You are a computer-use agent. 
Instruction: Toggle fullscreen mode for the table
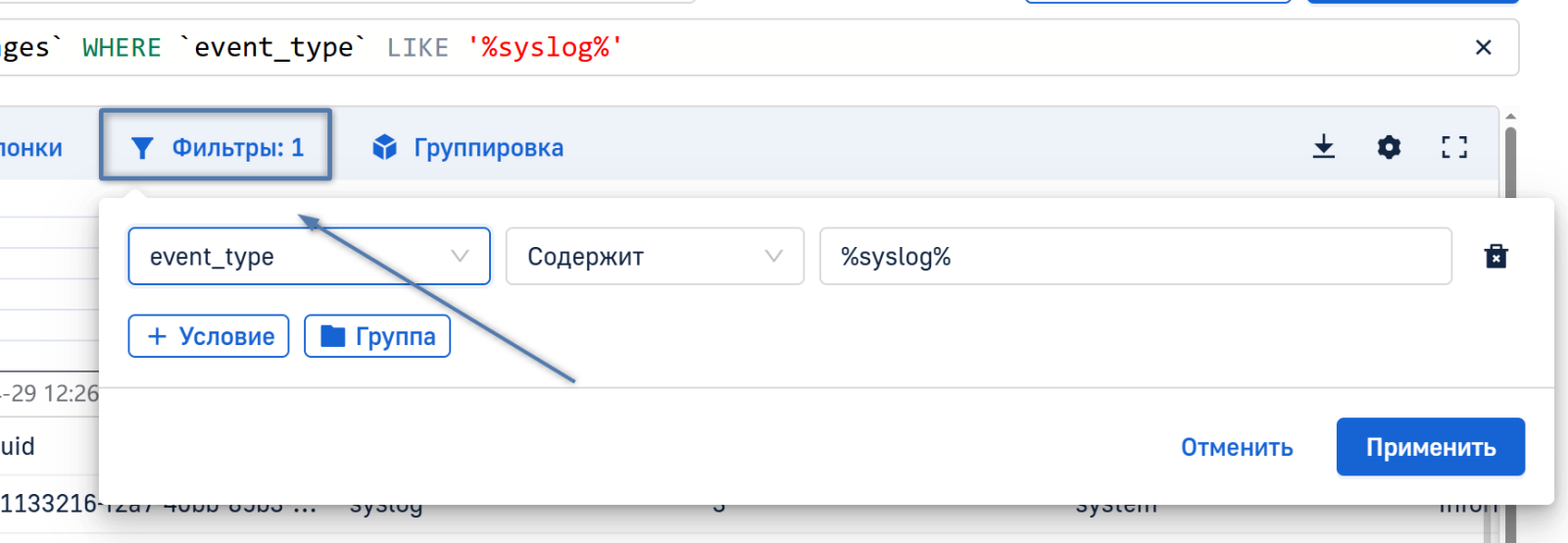[x=1454, y=147]
